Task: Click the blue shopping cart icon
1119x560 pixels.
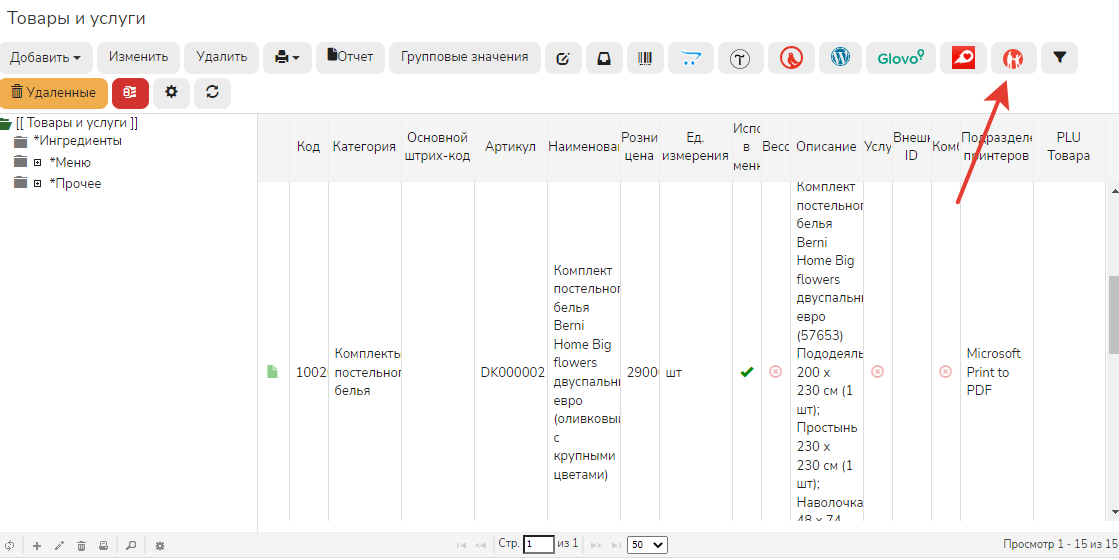Action: pos(690,58)
